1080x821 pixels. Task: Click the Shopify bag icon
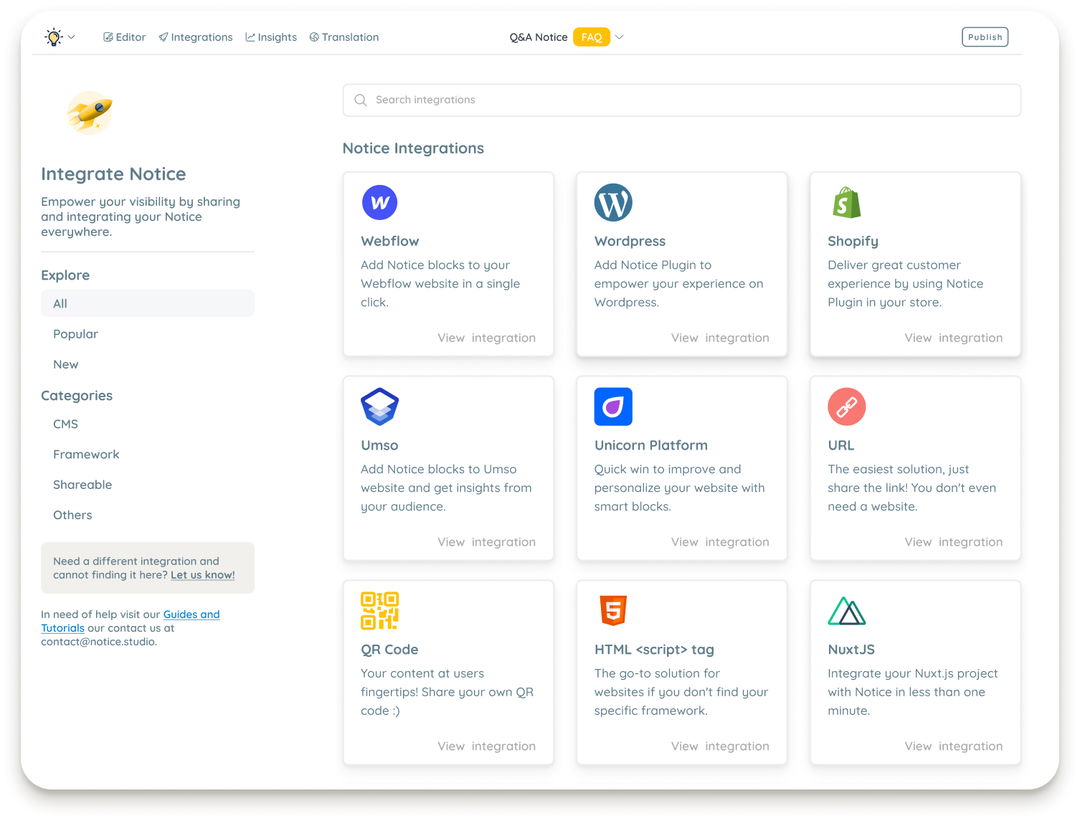847,202
